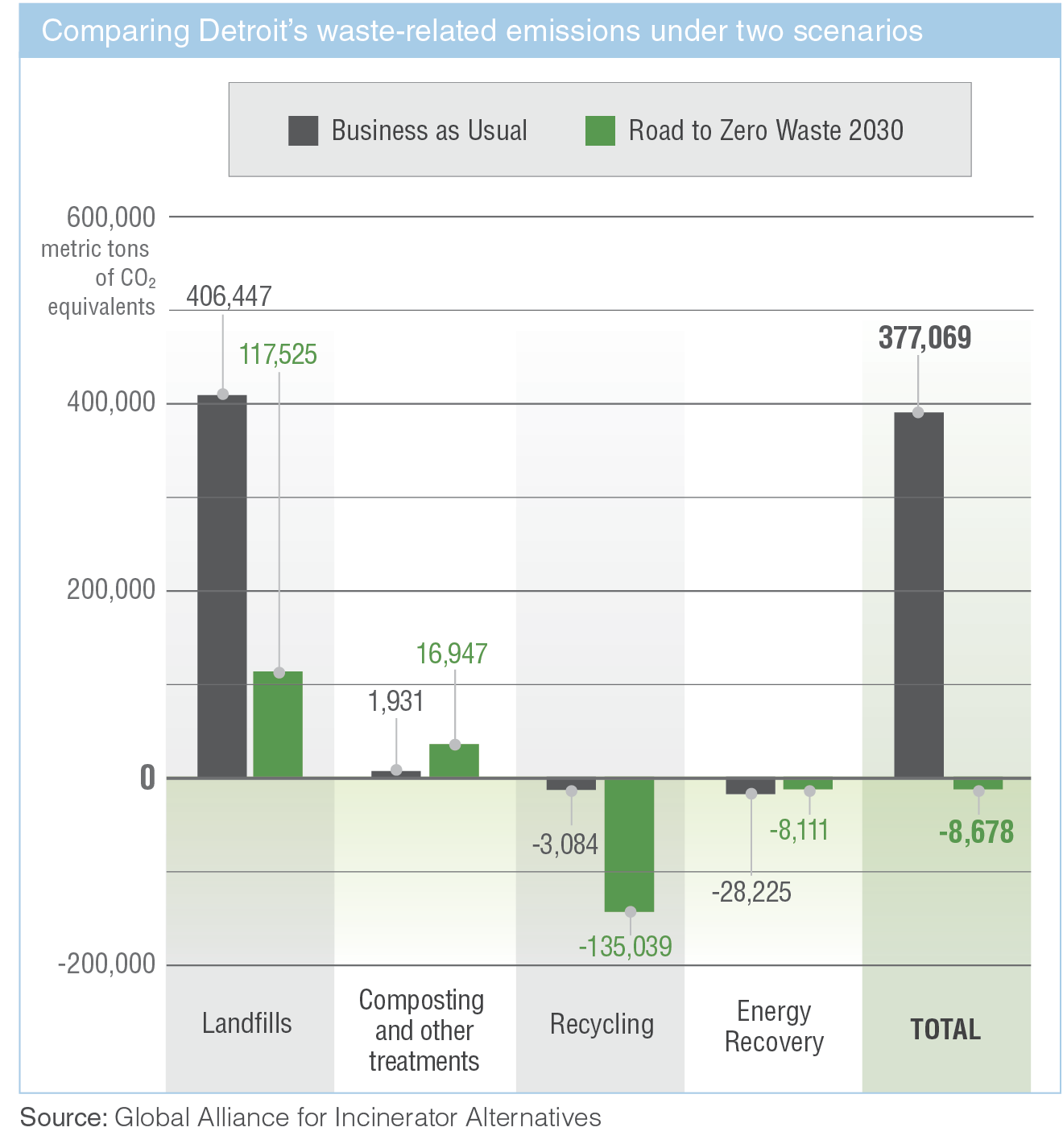Select the gray Landfills bar
Screen dimensions: 1063x1148
click(222, 586)
